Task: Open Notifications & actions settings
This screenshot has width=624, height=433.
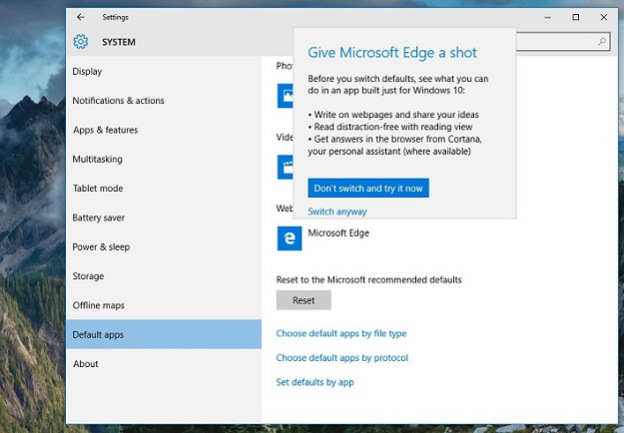Action: (118, 101)
